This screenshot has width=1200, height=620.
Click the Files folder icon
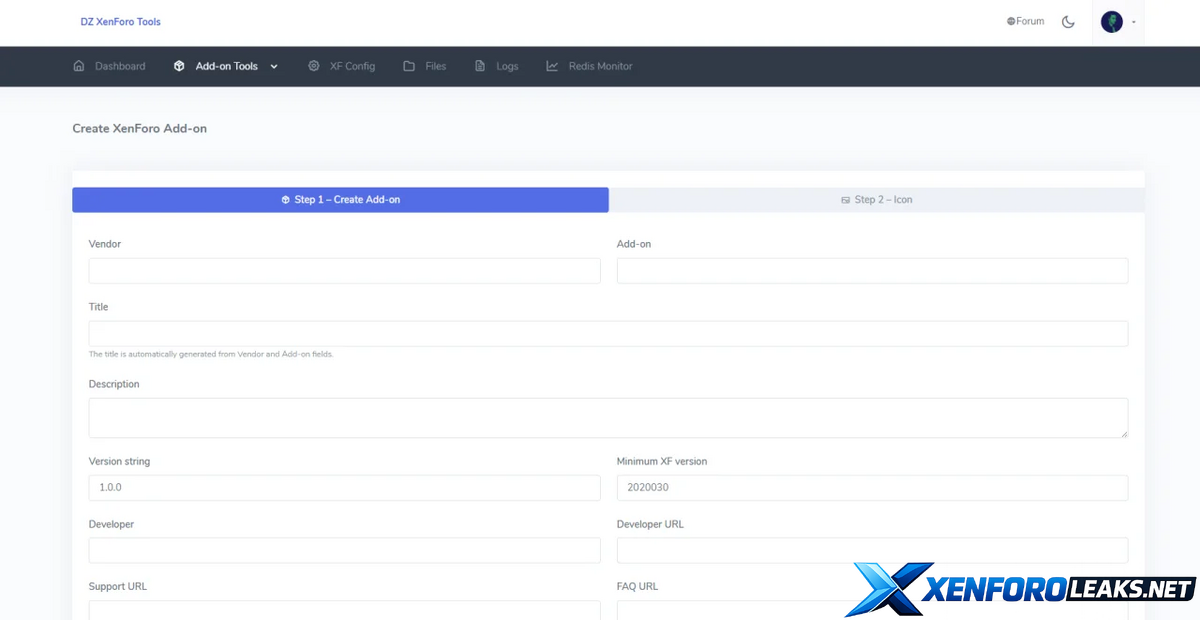point(409,66)
